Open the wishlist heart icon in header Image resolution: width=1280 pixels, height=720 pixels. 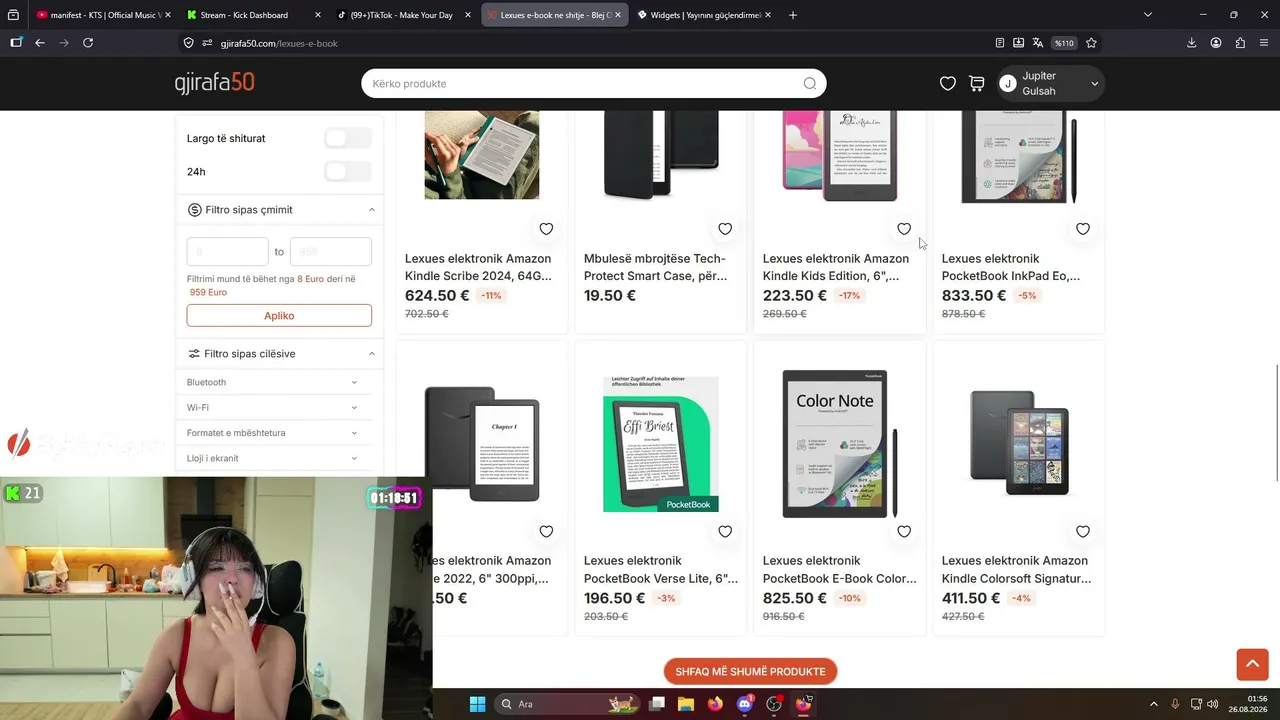tap(948, 84)
